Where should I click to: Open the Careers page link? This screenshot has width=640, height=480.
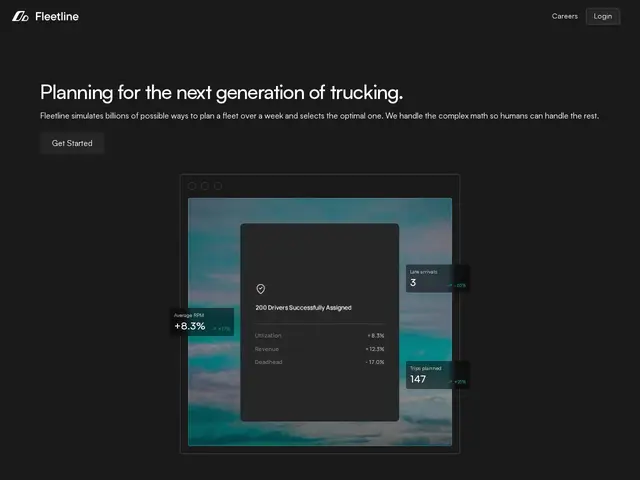tap(564, 16)
